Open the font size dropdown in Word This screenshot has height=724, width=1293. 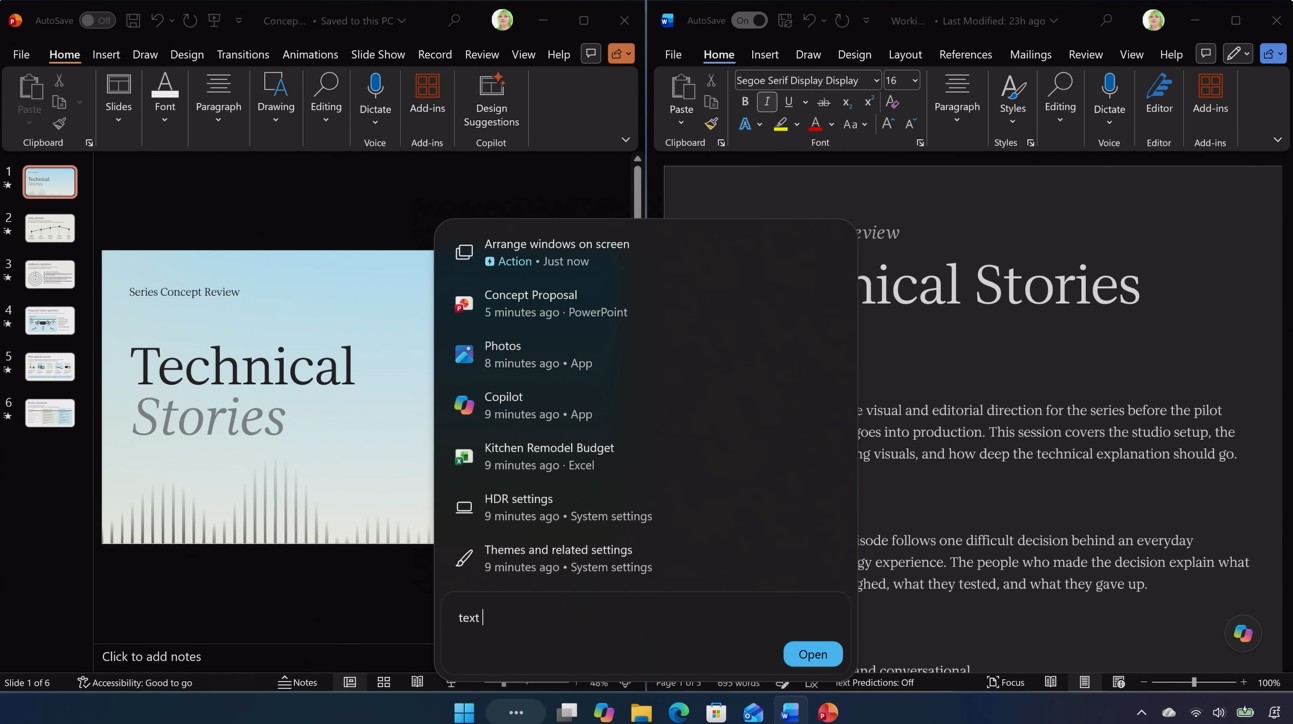tap(915, 80)
